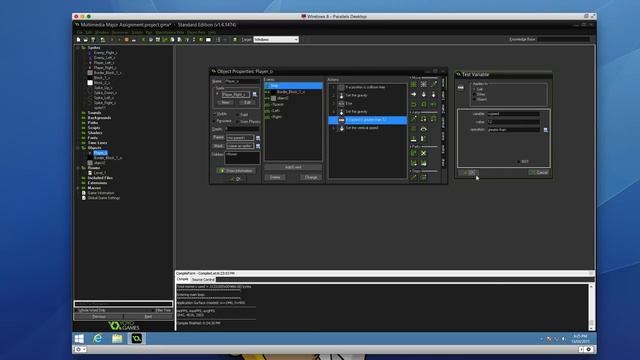Add the Set Path action icon
Viewport: 640px width, 360px height.
[413, 153]
